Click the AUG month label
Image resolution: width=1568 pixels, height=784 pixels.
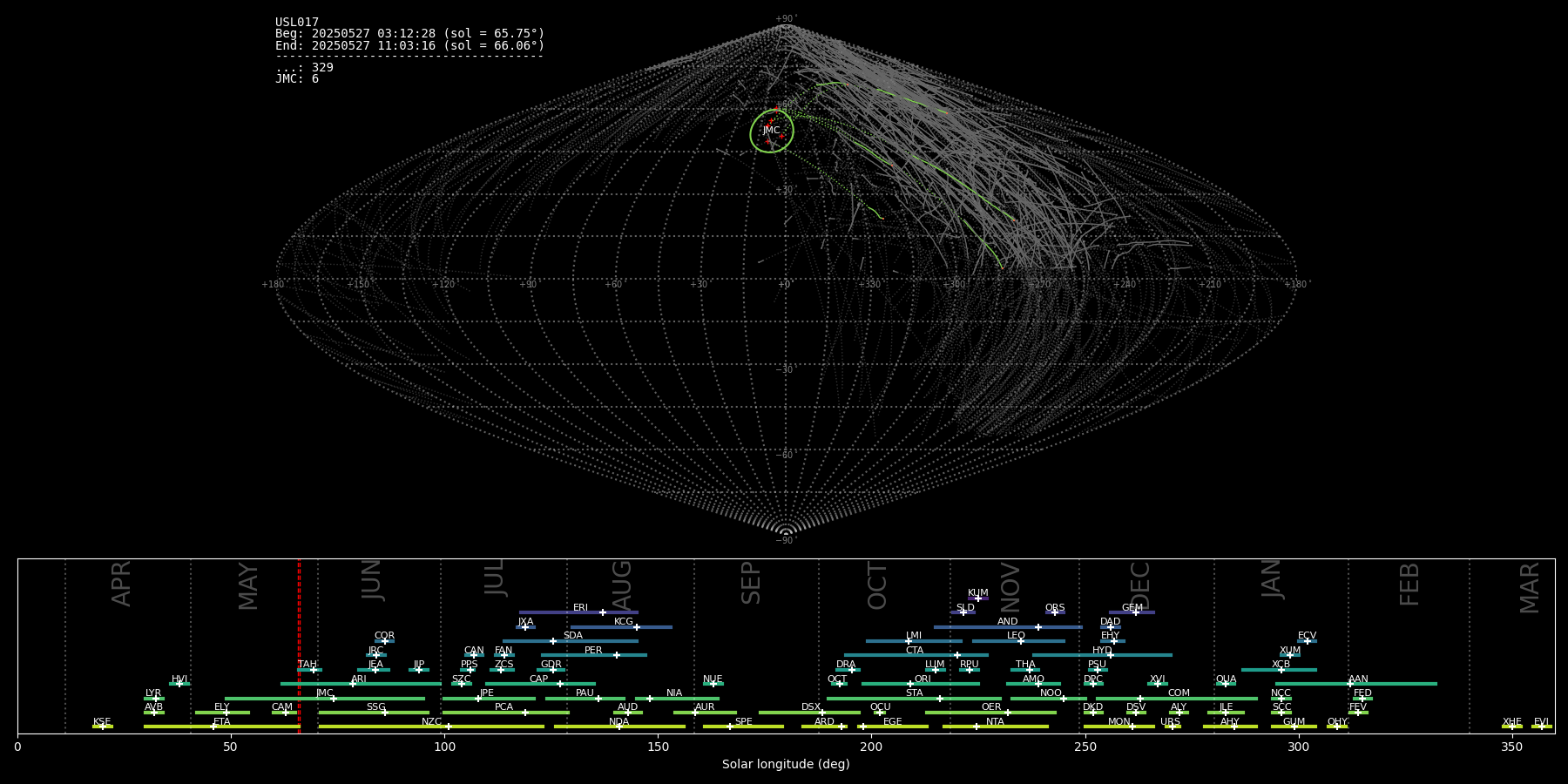coord(622,585)
